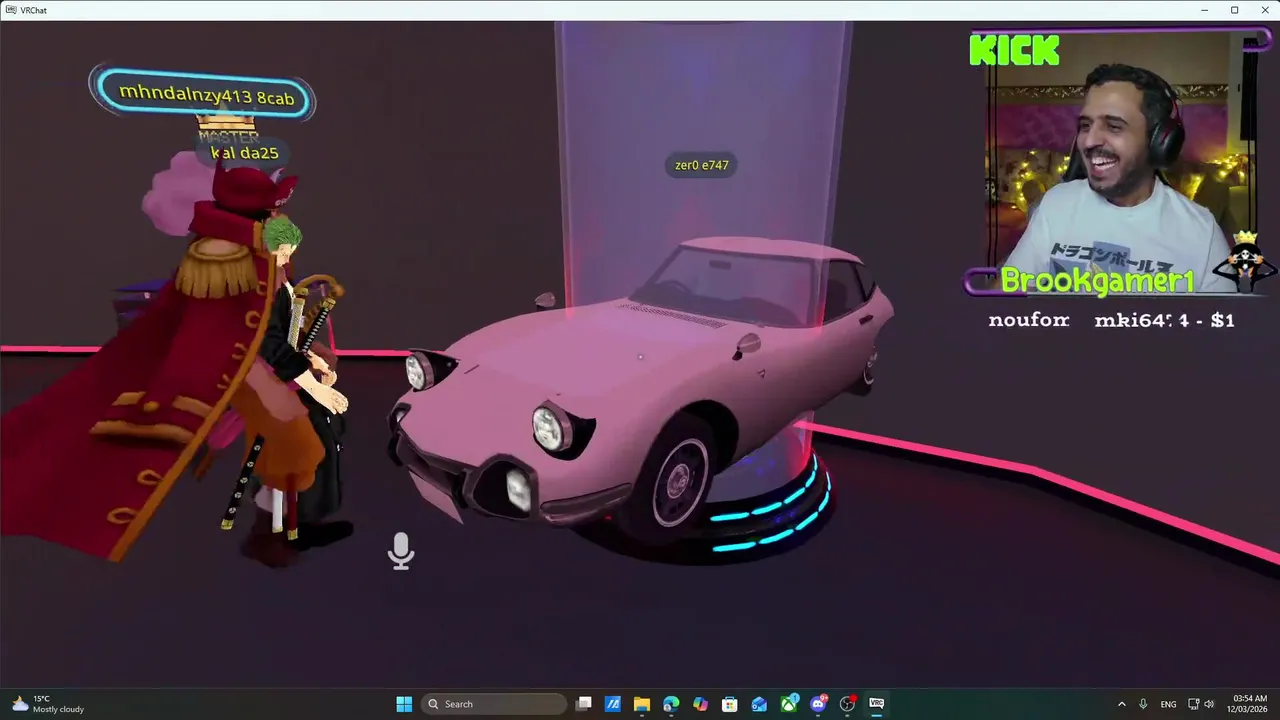Click the mki64 donation ticker text

[x=1165, y=320]
